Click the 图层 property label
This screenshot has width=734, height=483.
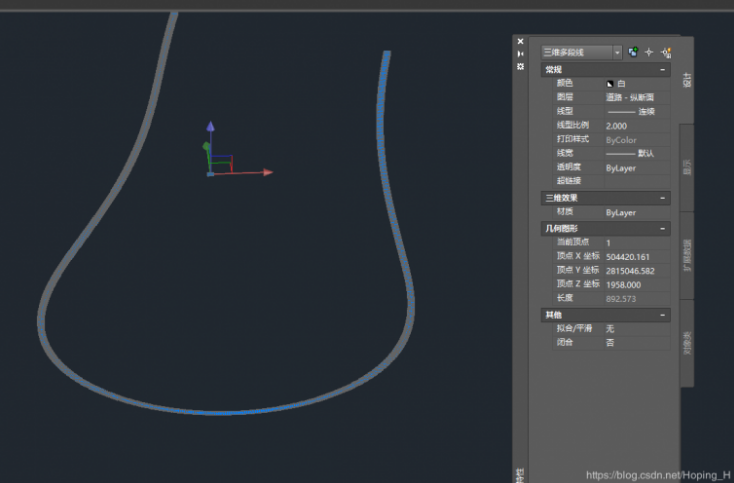(565, 97)
